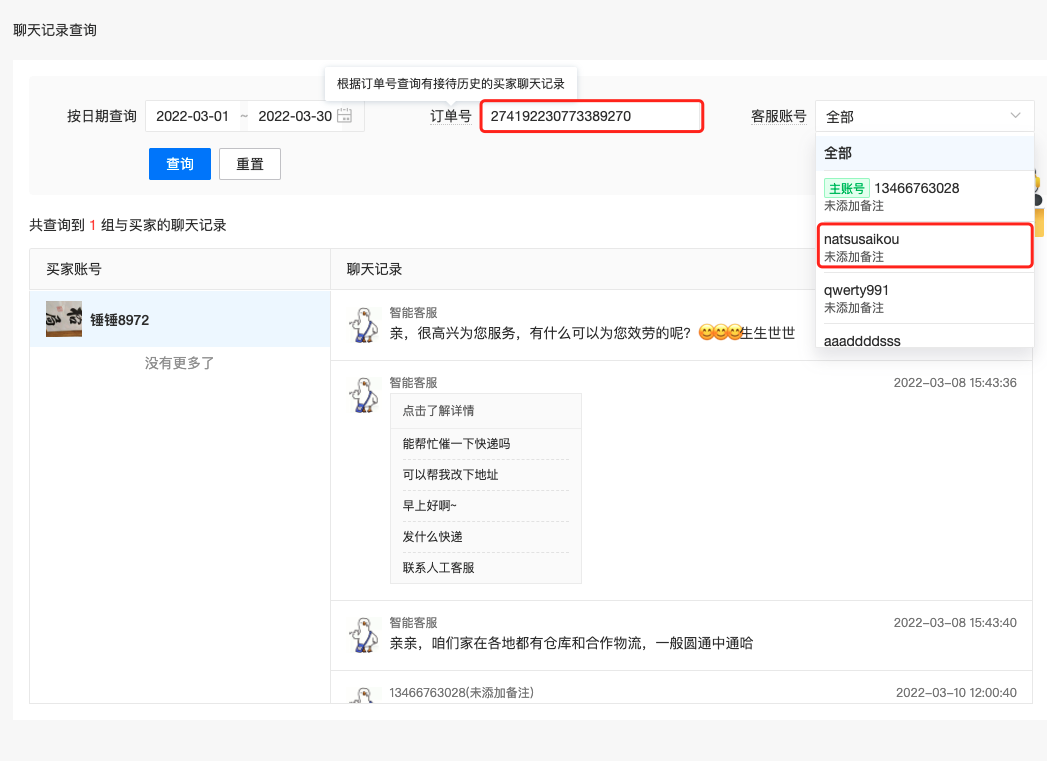Click the 重置 reset button
The image size is (1047, 761).
tap(250, 164)
